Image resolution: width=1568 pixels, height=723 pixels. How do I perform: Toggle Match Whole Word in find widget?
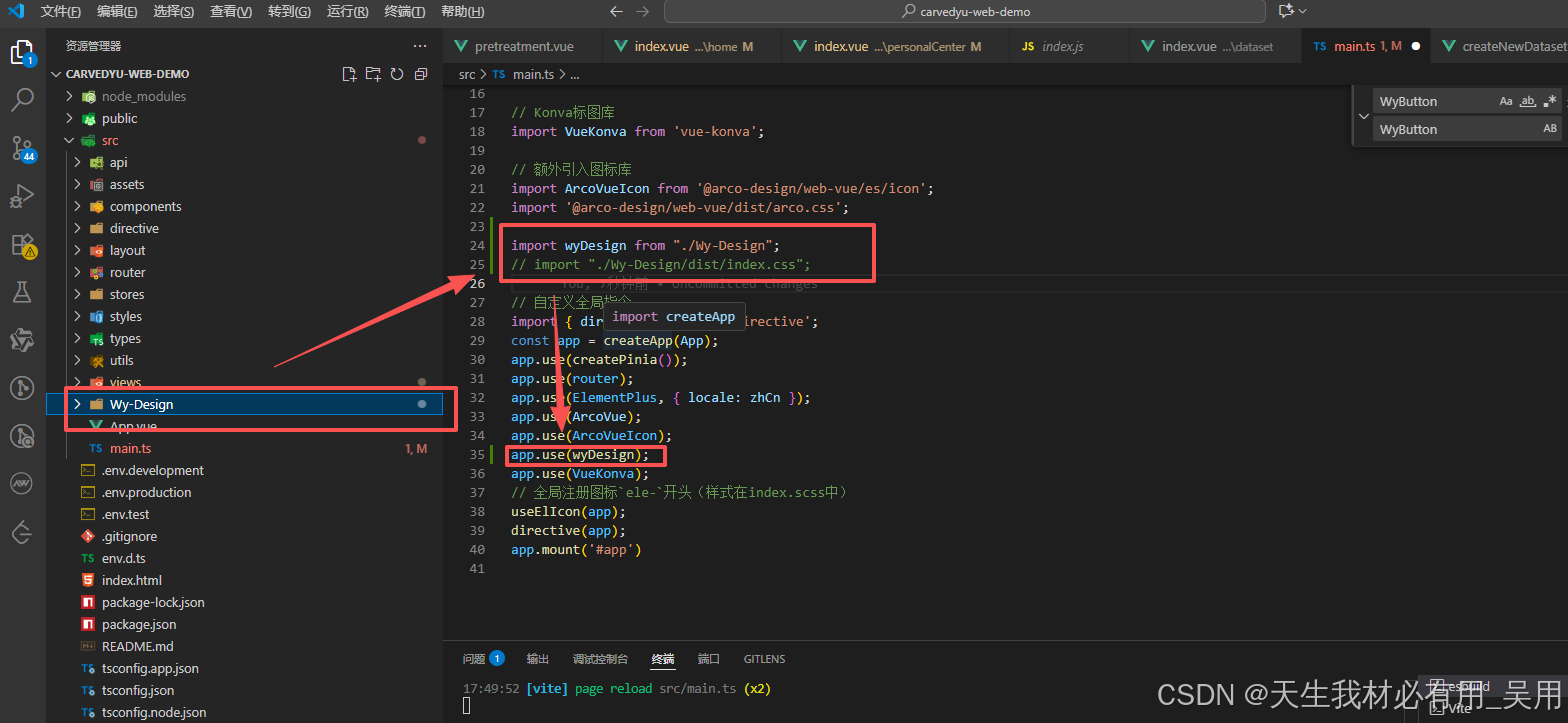click(x=1528, y=101)
